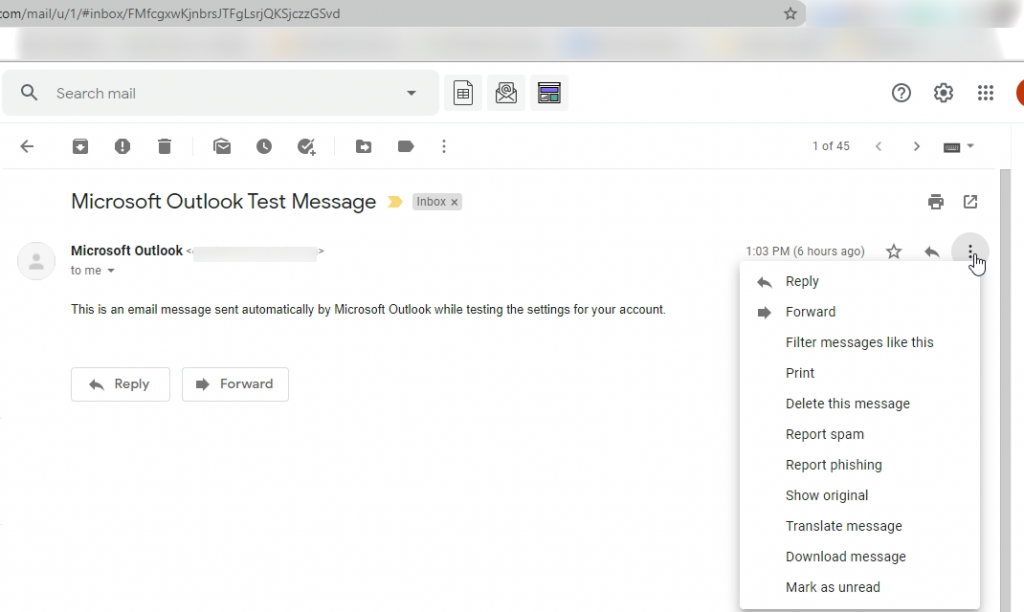Toggle the importance marker beside the subject
This screenshot has height=612, width=1024.
pos(394,202)
